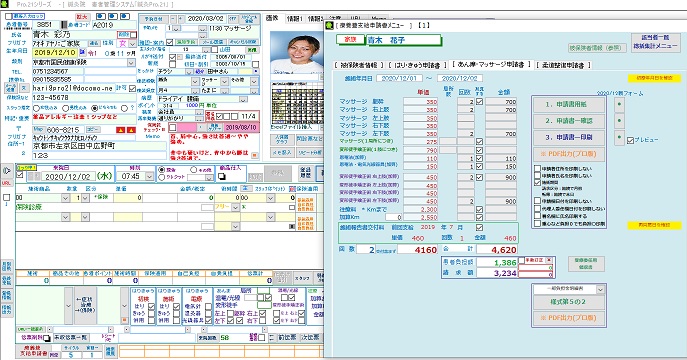Click the red X icon beside 手動訂正
The width and height of the screenshot is (687, 360).
[549, 260]
